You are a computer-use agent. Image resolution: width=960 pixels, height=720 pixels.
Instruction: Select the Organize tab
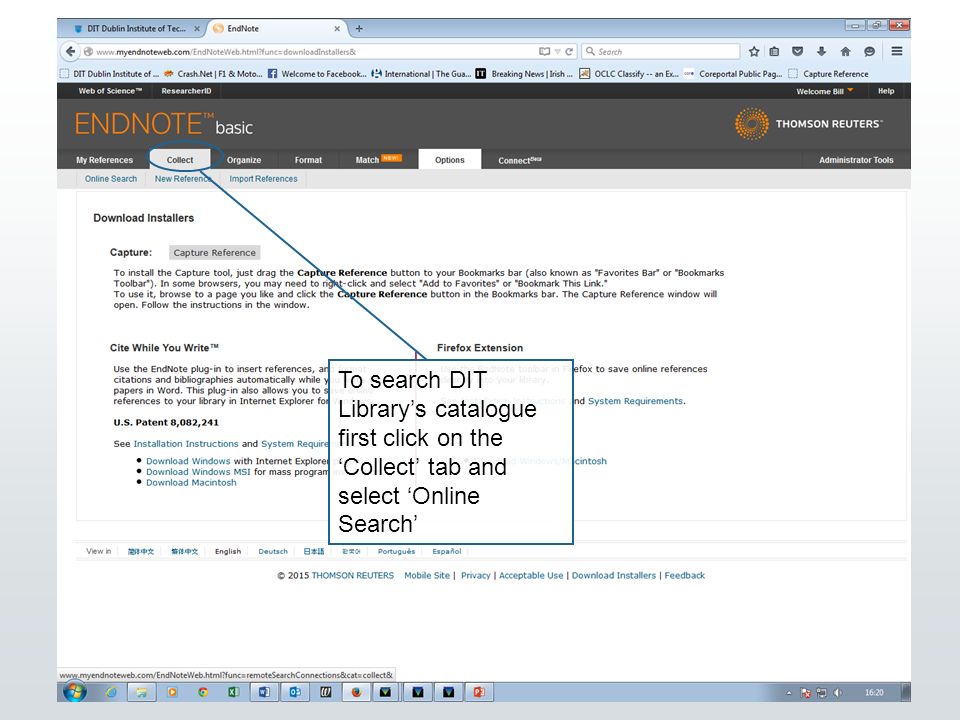point(244,160)
